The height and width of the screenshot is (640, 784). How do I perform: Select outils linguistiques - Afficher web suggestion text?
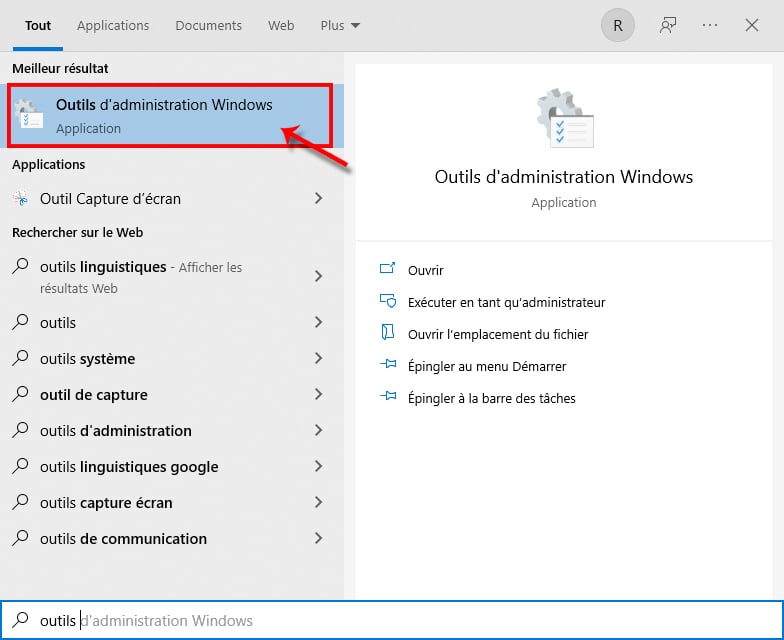(141, 277)
